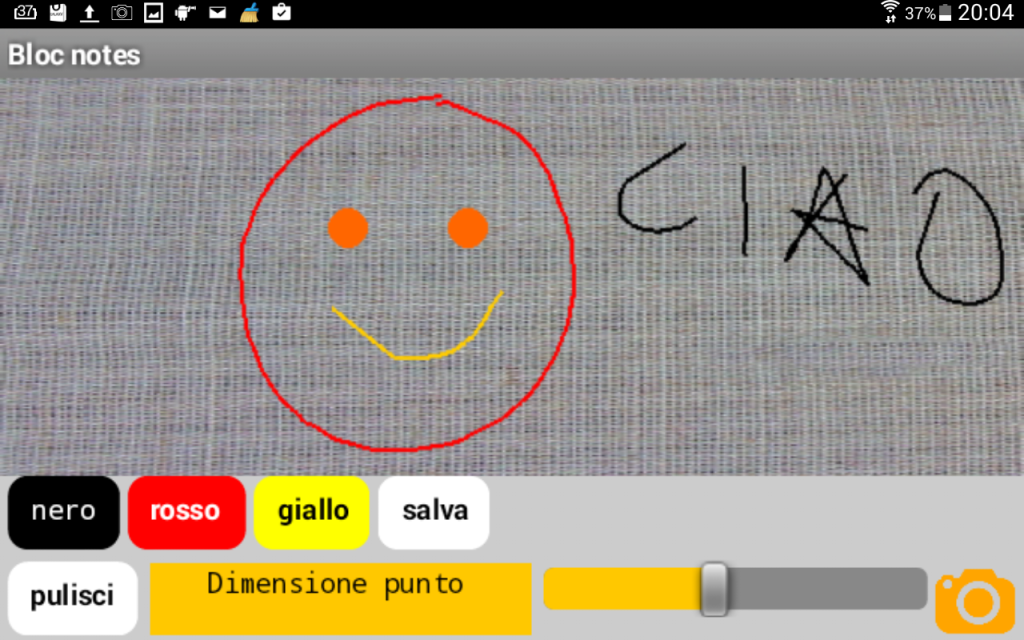Tap the camera notification icon in status bar
The image size is (1024, 640).
tap(121, 13)
